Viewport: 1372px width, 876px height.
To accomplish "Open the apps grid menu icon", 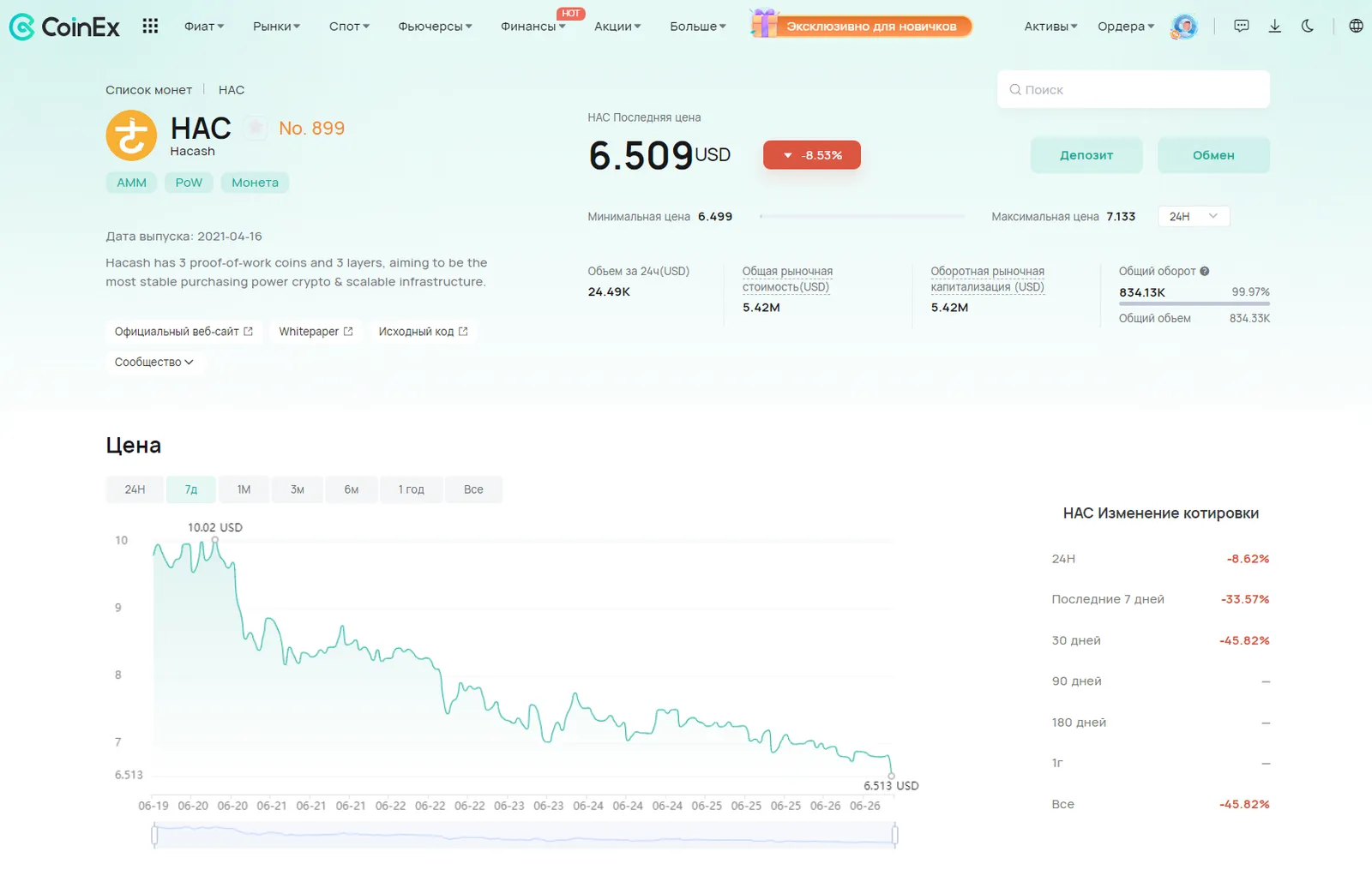I will pos(150,27).
